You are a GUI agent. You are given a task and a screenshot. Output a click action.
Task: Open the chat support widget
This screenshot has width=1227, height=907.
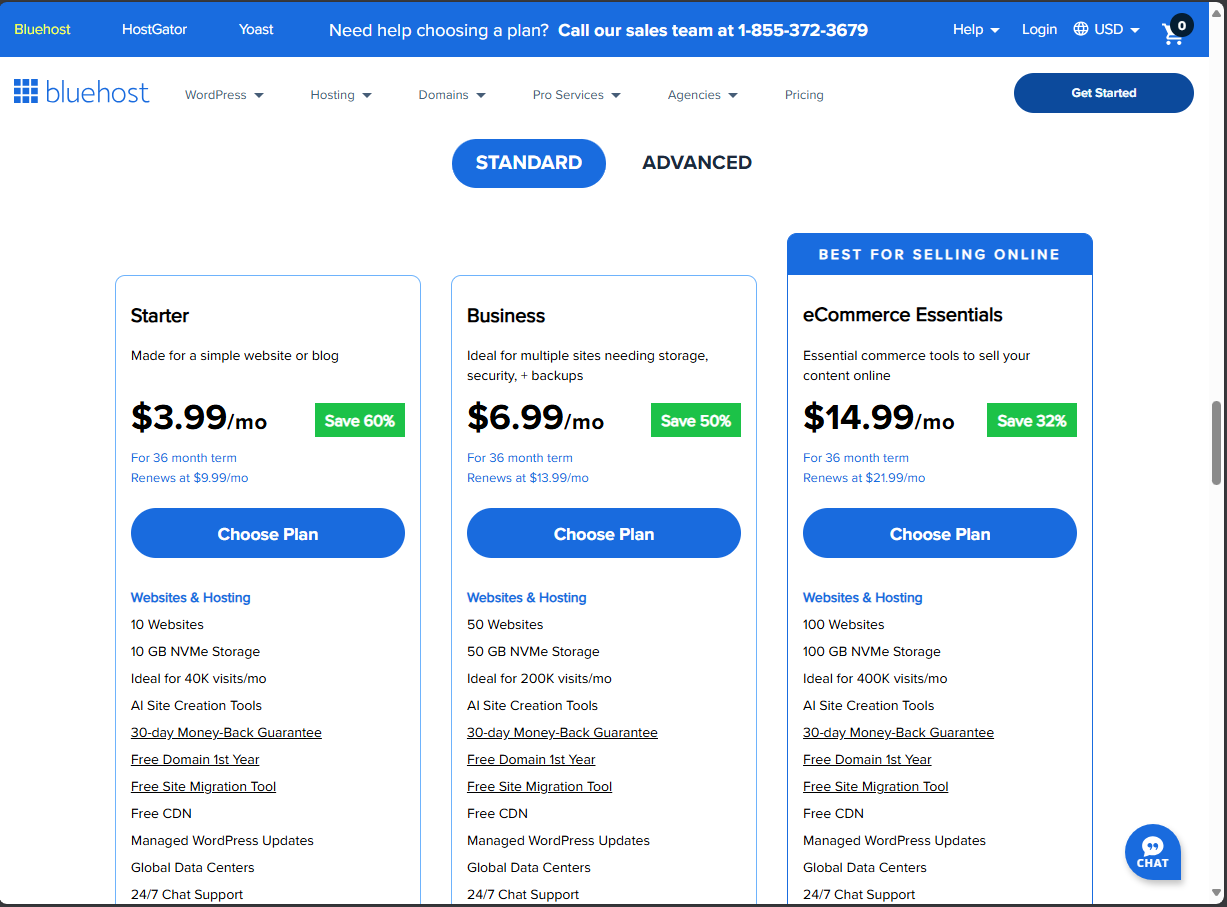click(1152, 852)
